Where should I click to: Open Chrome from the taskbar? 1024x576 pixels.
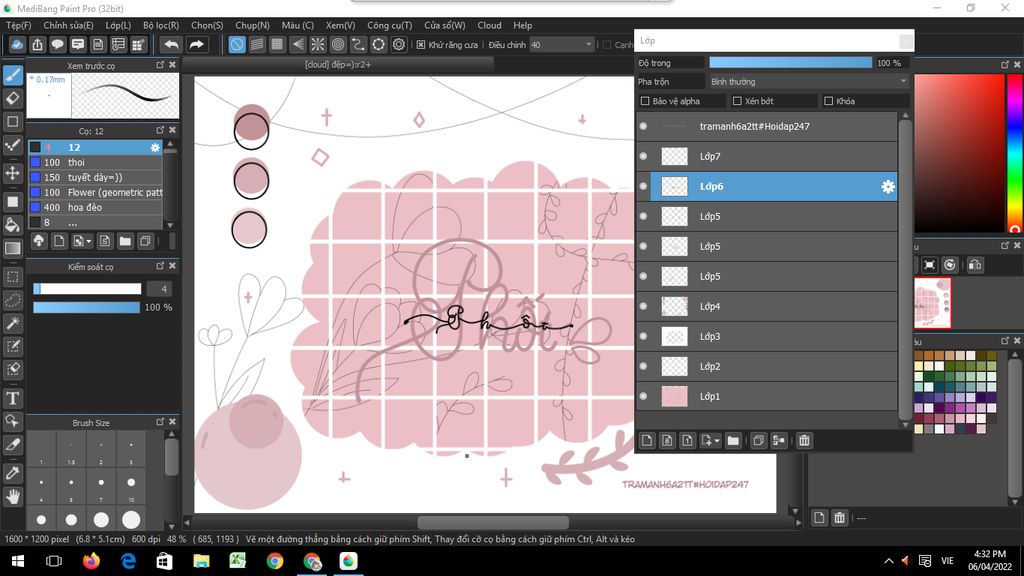[274, 561]
